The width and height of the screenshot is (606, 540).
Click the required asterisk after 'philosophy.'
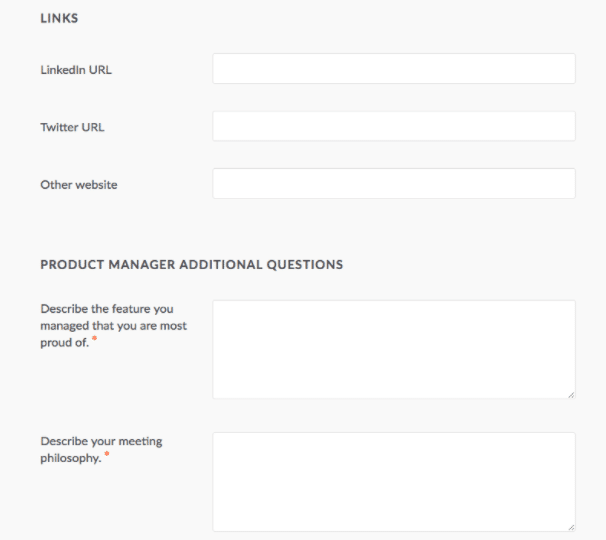click(x=107, y=454)
